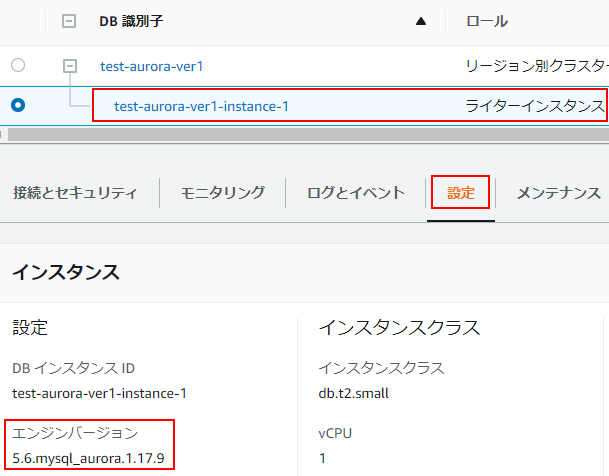609x476 pixels.
Task: Open the モニタリング tab
Action: tap(222, 193)
